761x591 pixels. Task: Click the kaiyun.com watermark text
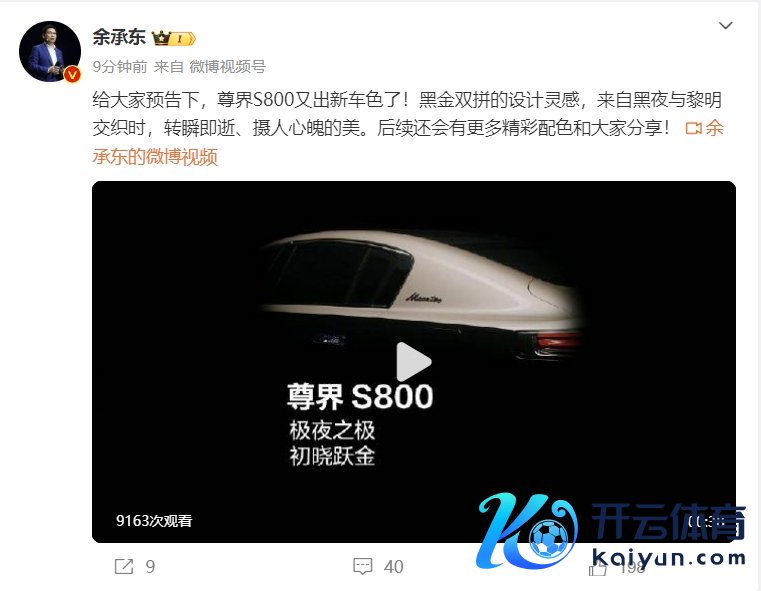669,558
